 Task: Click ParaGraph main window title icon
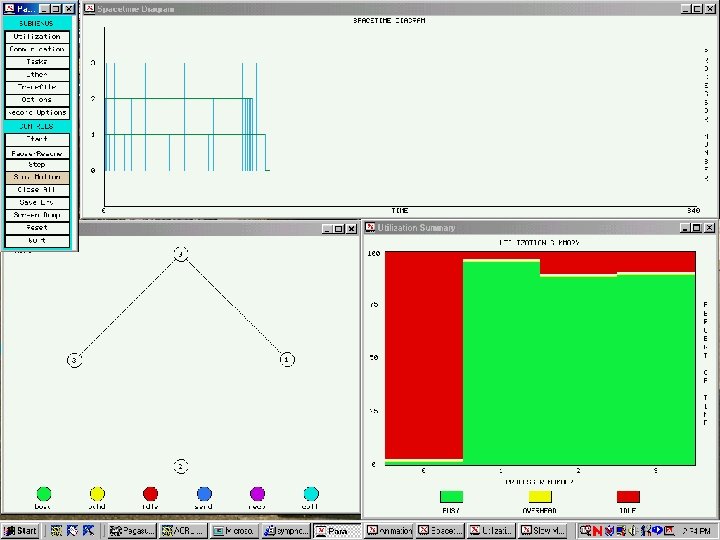[9, 9]
